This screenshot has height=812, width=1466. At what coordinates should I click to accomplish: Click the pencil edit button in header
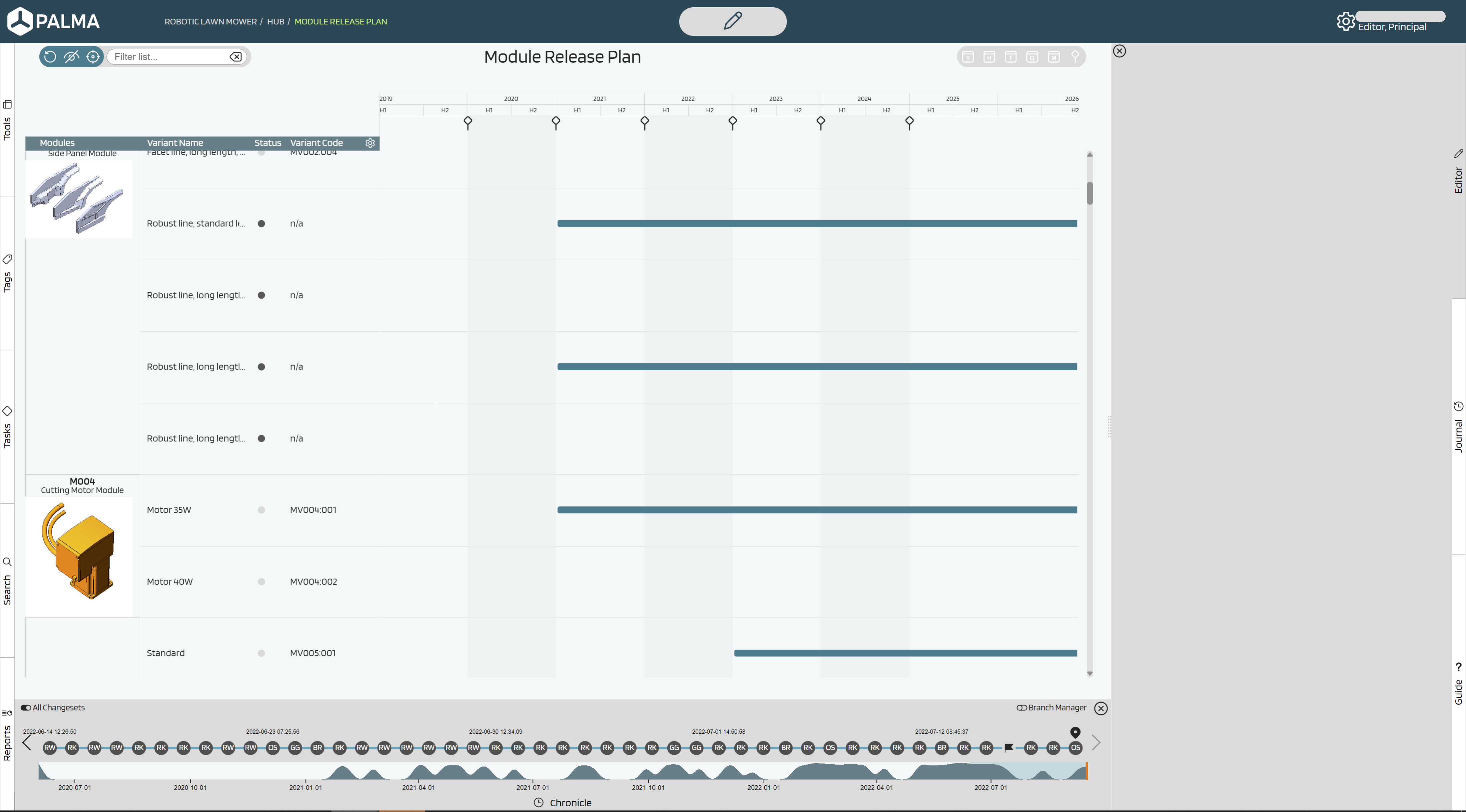[732, 21]
